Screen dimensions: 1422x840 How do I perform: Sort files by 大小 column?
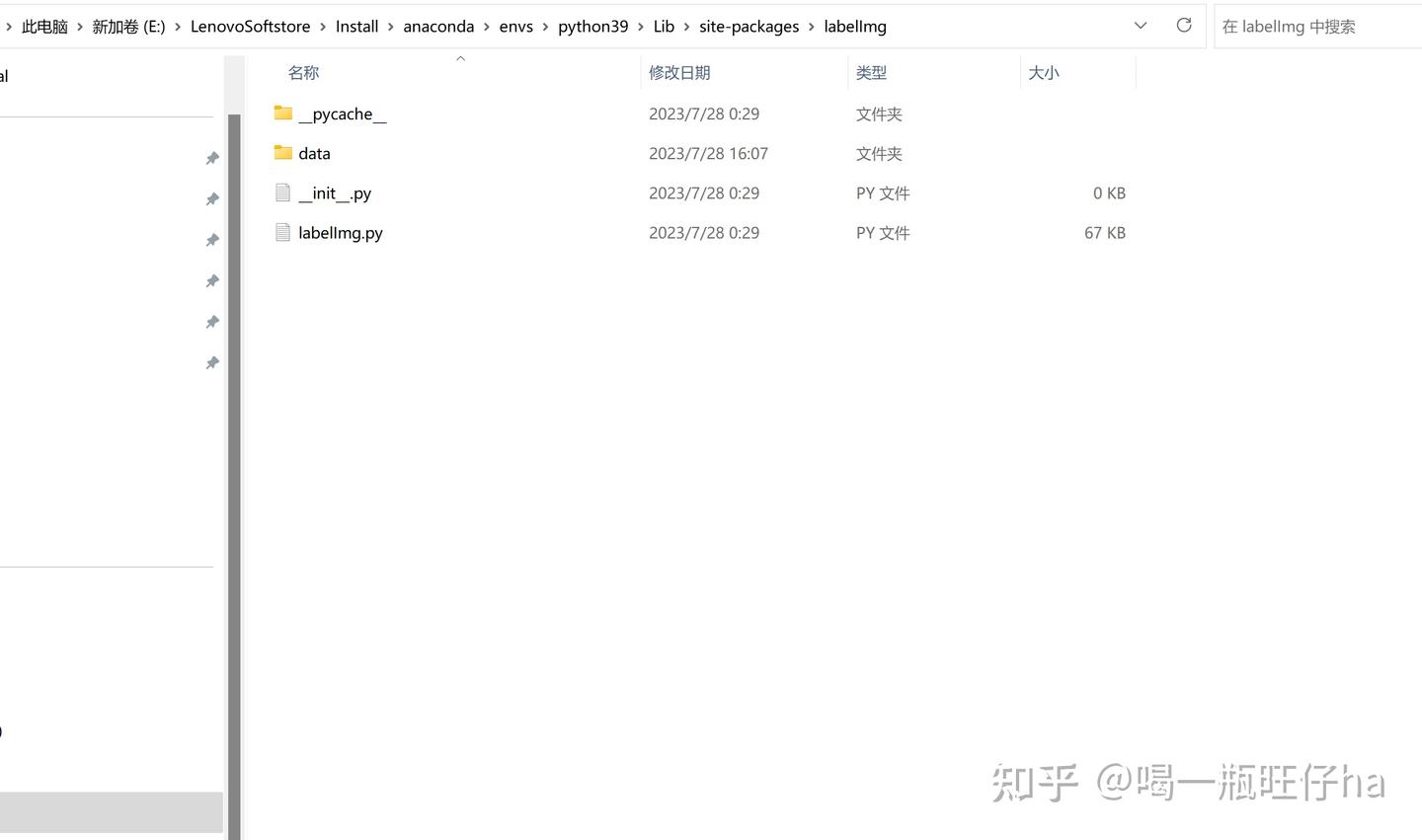[x=1044, y=72]
